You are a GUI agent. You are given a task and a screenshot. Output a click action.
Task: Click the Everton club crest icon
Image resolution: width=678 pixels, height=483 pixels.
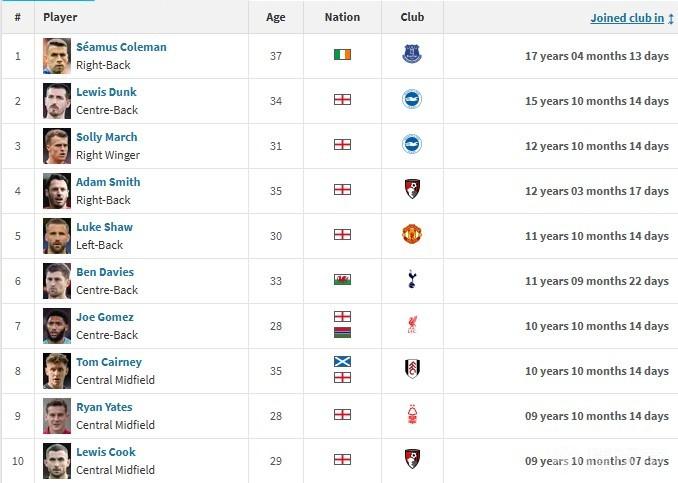[x=412, y=54]
